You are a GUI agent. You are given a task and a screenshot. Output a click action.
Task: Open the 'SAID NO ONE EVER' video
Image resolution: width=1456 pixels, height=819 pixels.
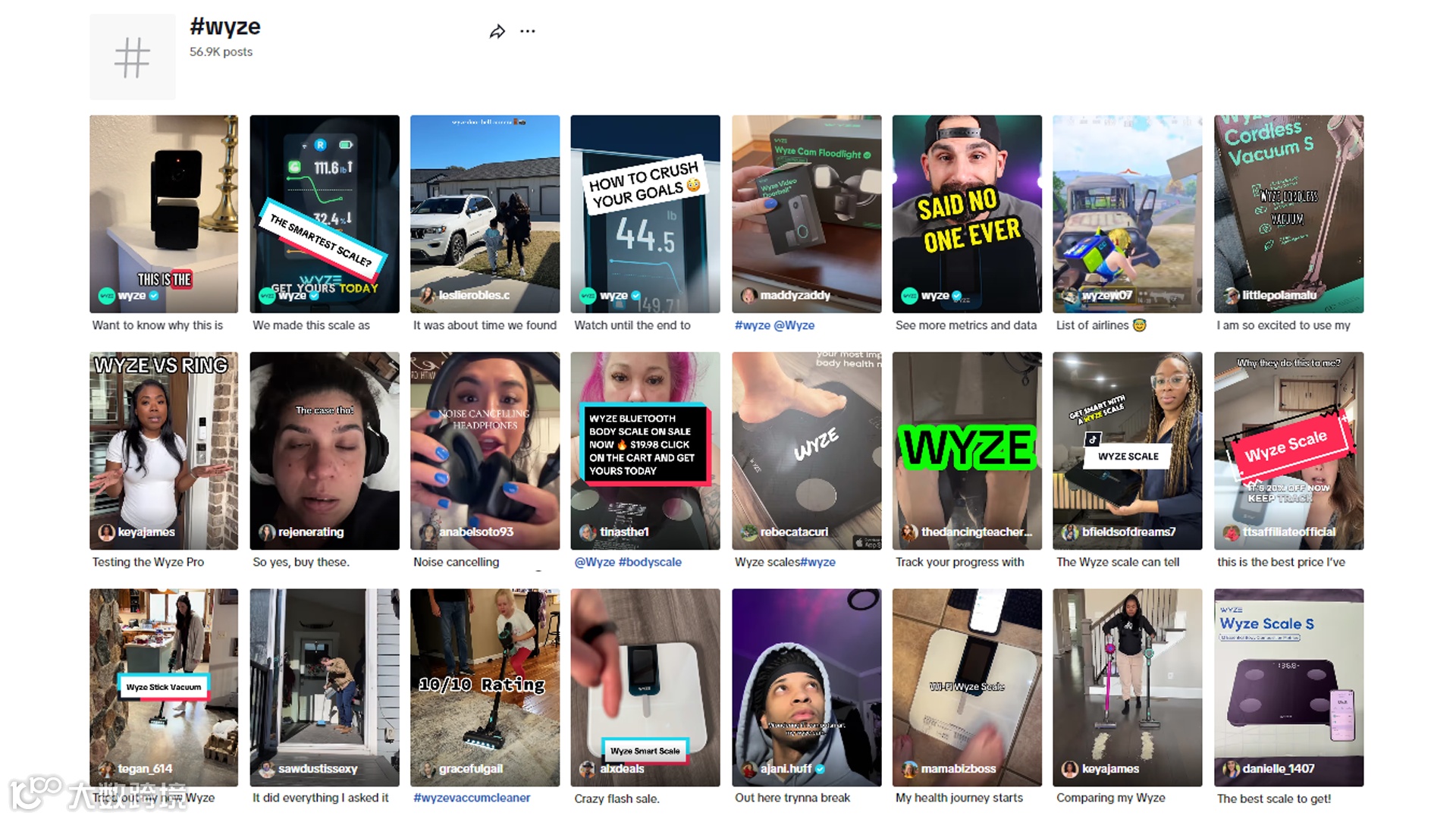click(x=967, y=214)
